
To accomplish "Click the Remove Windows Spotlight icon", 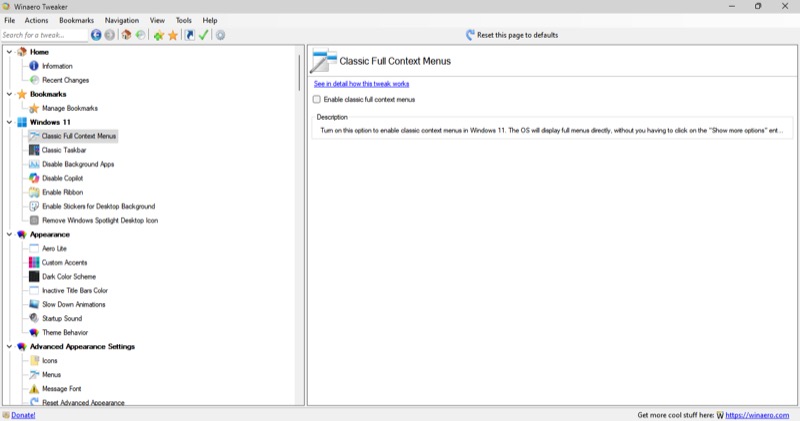I will [34, 220].
